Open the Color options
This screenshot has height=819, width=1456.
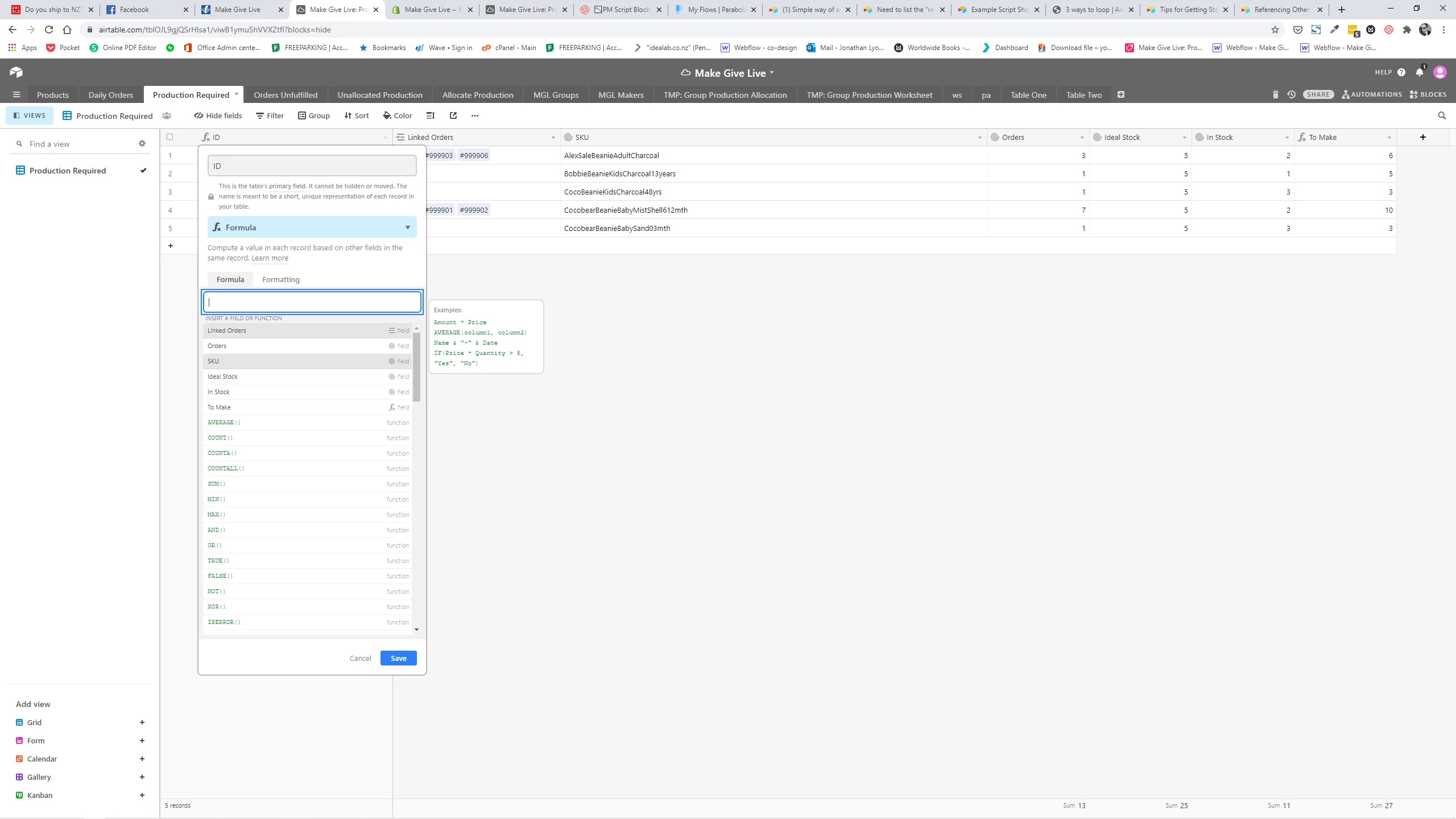pyautogui.click(x=397, y=115)
